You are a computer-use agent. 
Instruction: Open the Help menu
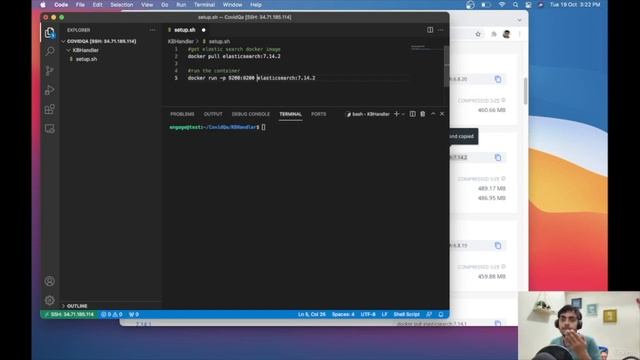pos(256,5)
